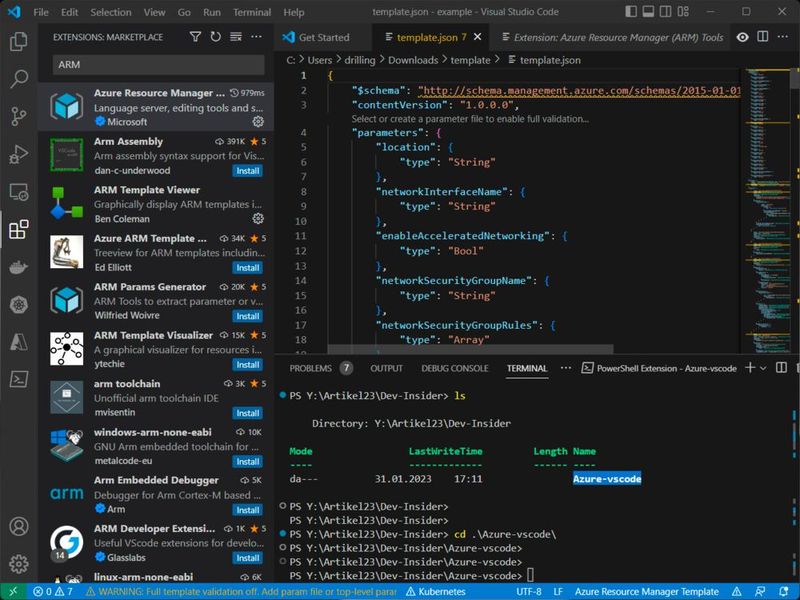
Task: Select the Extensions view icon
Action: pos(19,230)
